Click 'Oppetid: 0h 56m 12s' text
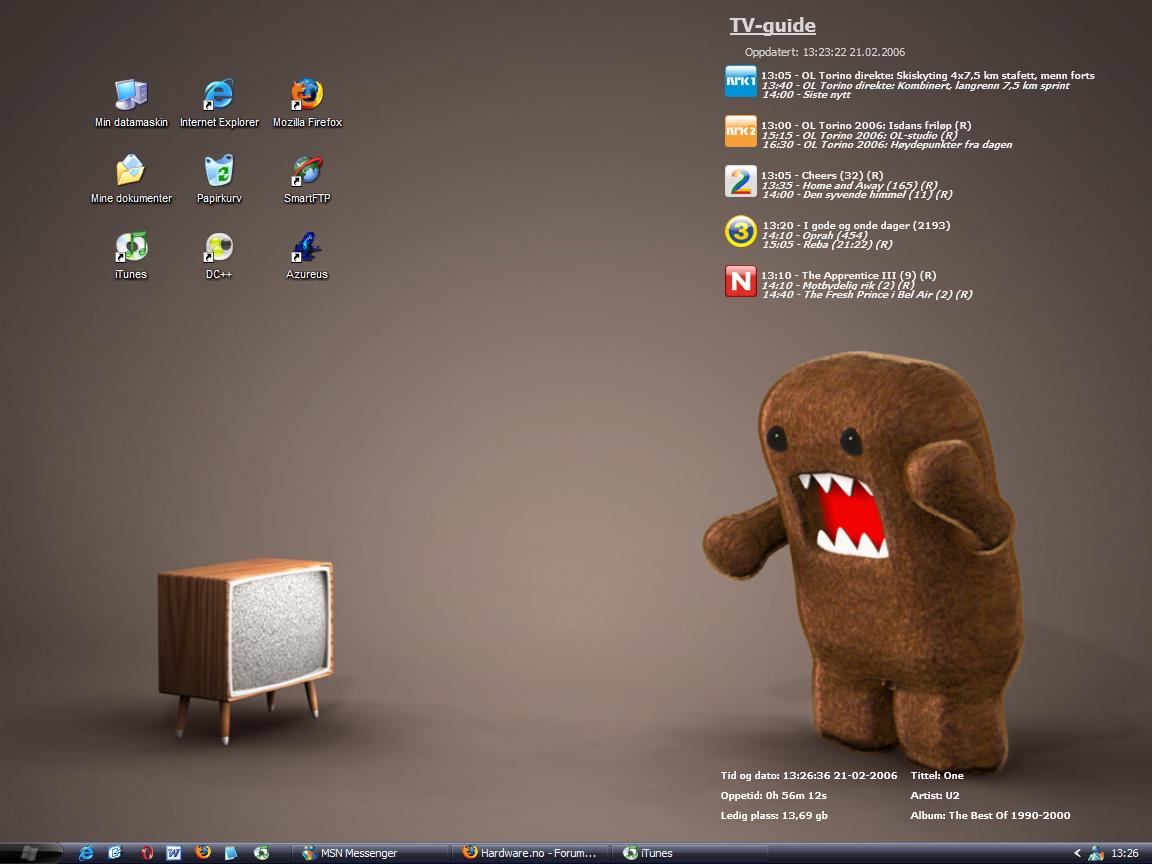The height and width of the screenshot is (864, 1152). click(x=774, y=795)
